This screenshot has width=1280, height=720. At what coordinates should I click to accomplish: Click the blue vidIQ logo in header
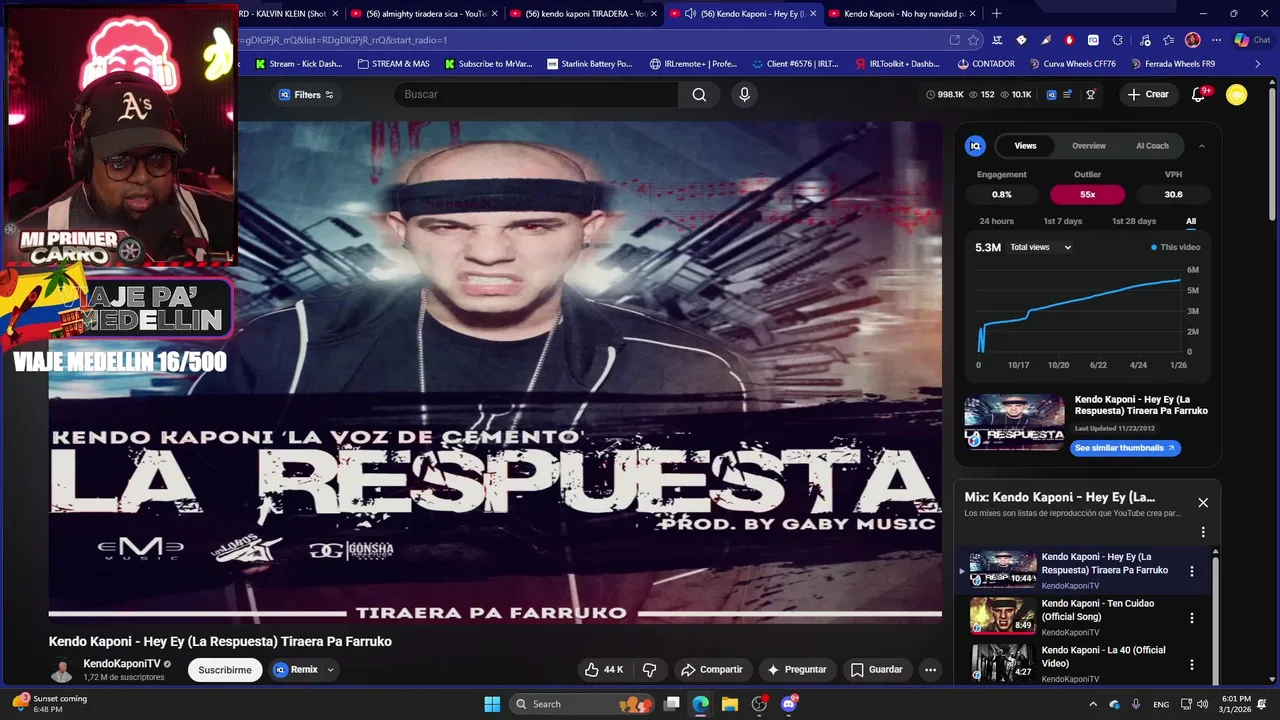[1051, 95]
